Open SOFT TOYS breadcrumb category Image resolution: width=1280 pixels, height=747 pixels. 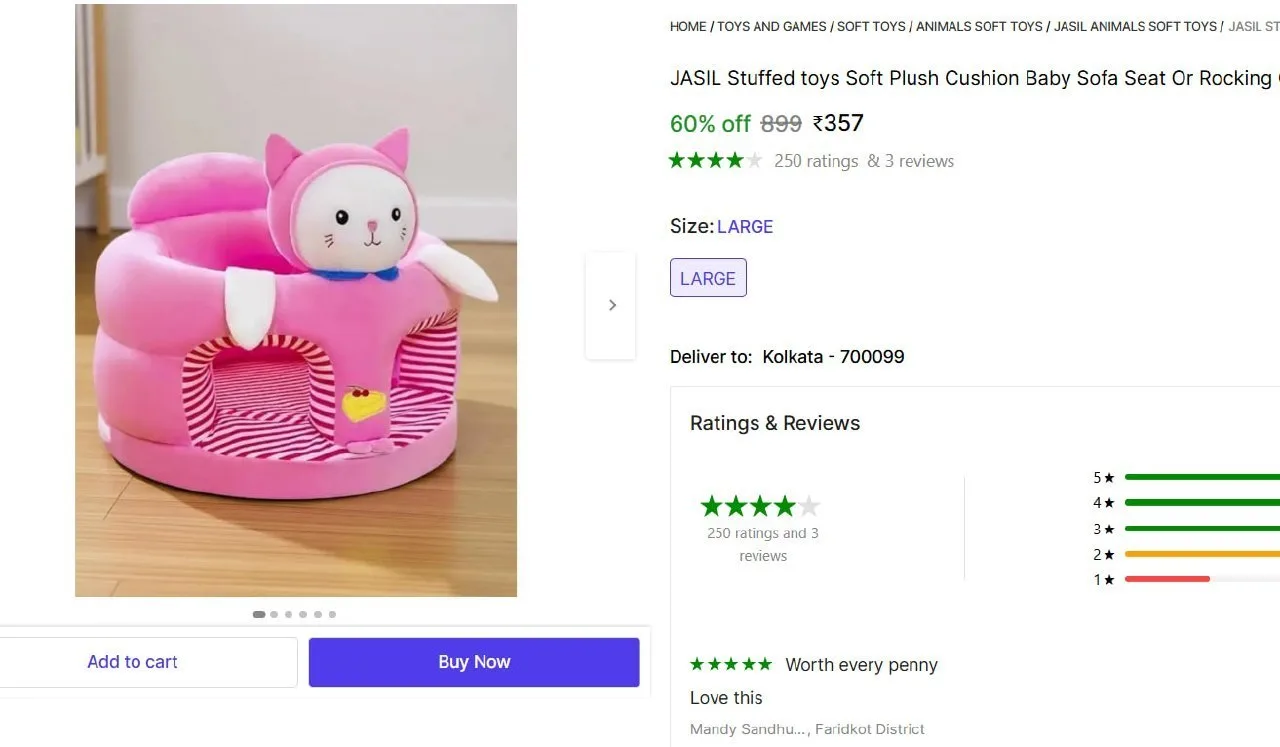[871, 27]
